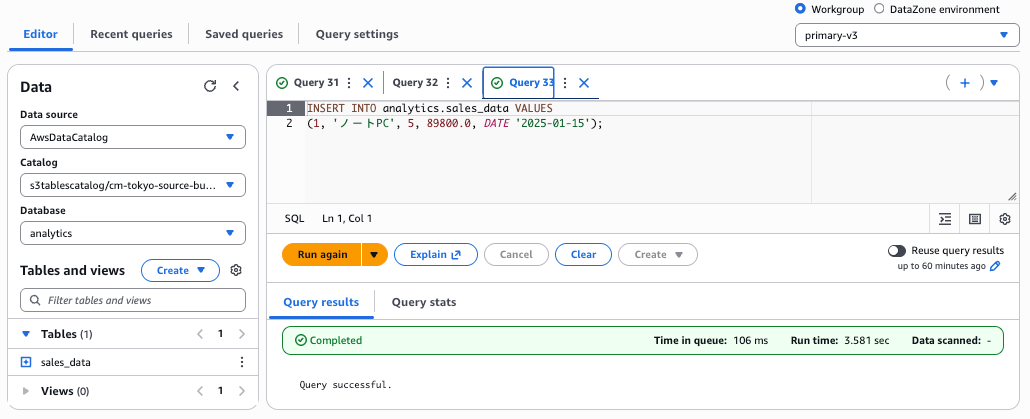Collapse the Data side panel
Image resolution: width=1030 pixels, height=419 pixels.
click(x=236, y=87)
